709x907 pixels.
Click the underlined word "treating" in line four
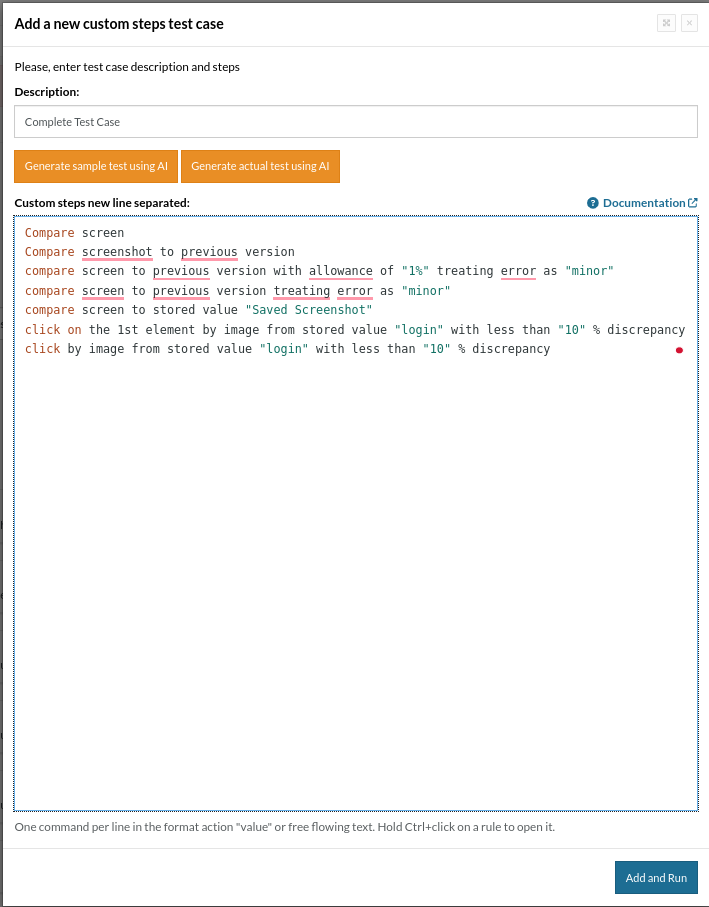point(301,291)
